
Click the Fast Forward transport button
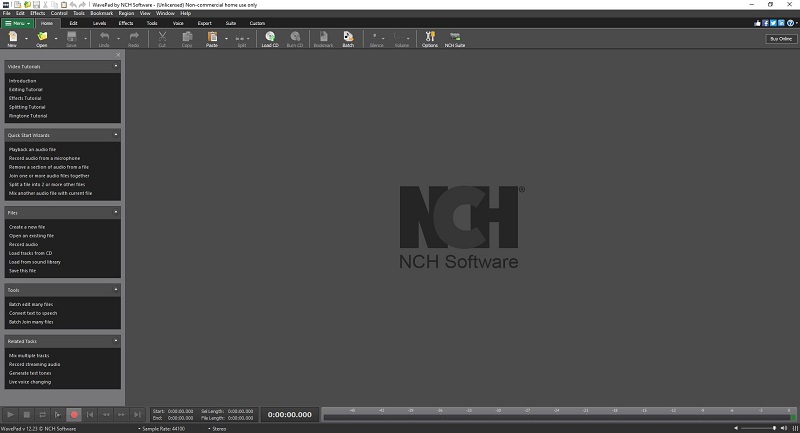[121, 415]
